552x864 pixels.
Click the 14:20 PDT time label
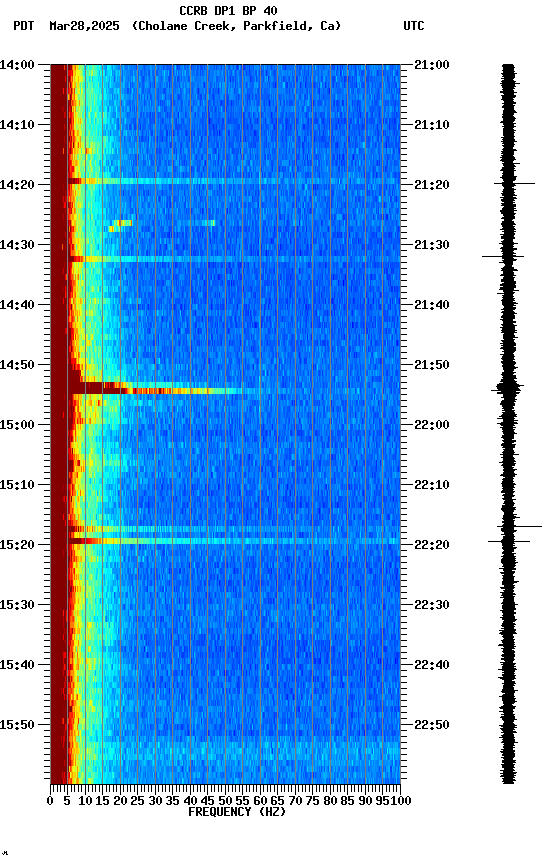17,185
